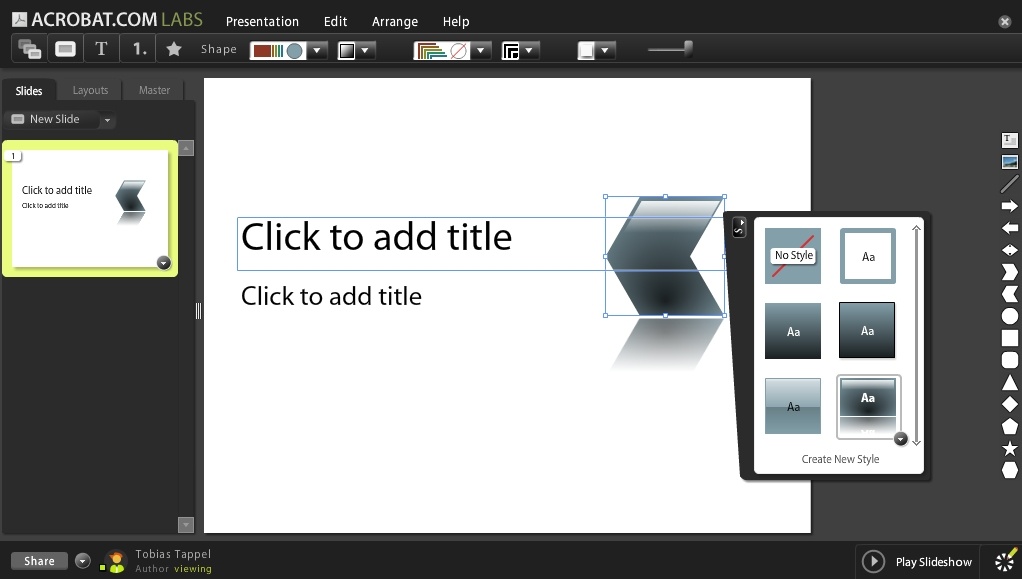
Task: Click the magic wand icon at bottom right
Action: click(1006, 561)
